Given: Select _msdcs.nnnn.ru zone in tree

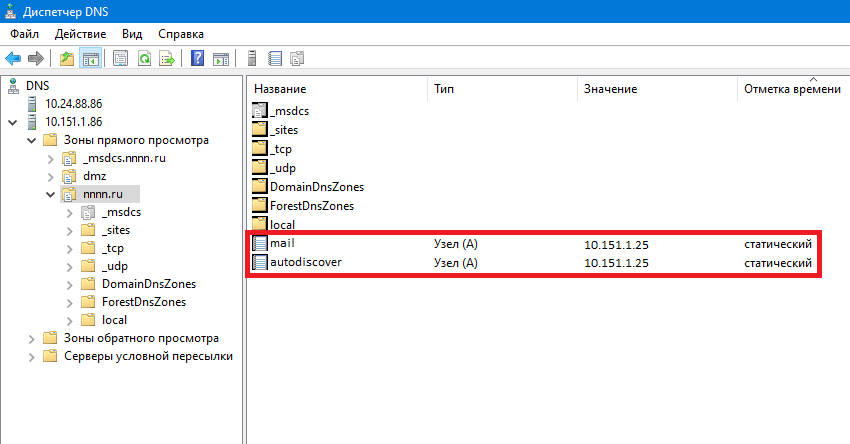Looking at the screenshot, I should coord(124,158).
